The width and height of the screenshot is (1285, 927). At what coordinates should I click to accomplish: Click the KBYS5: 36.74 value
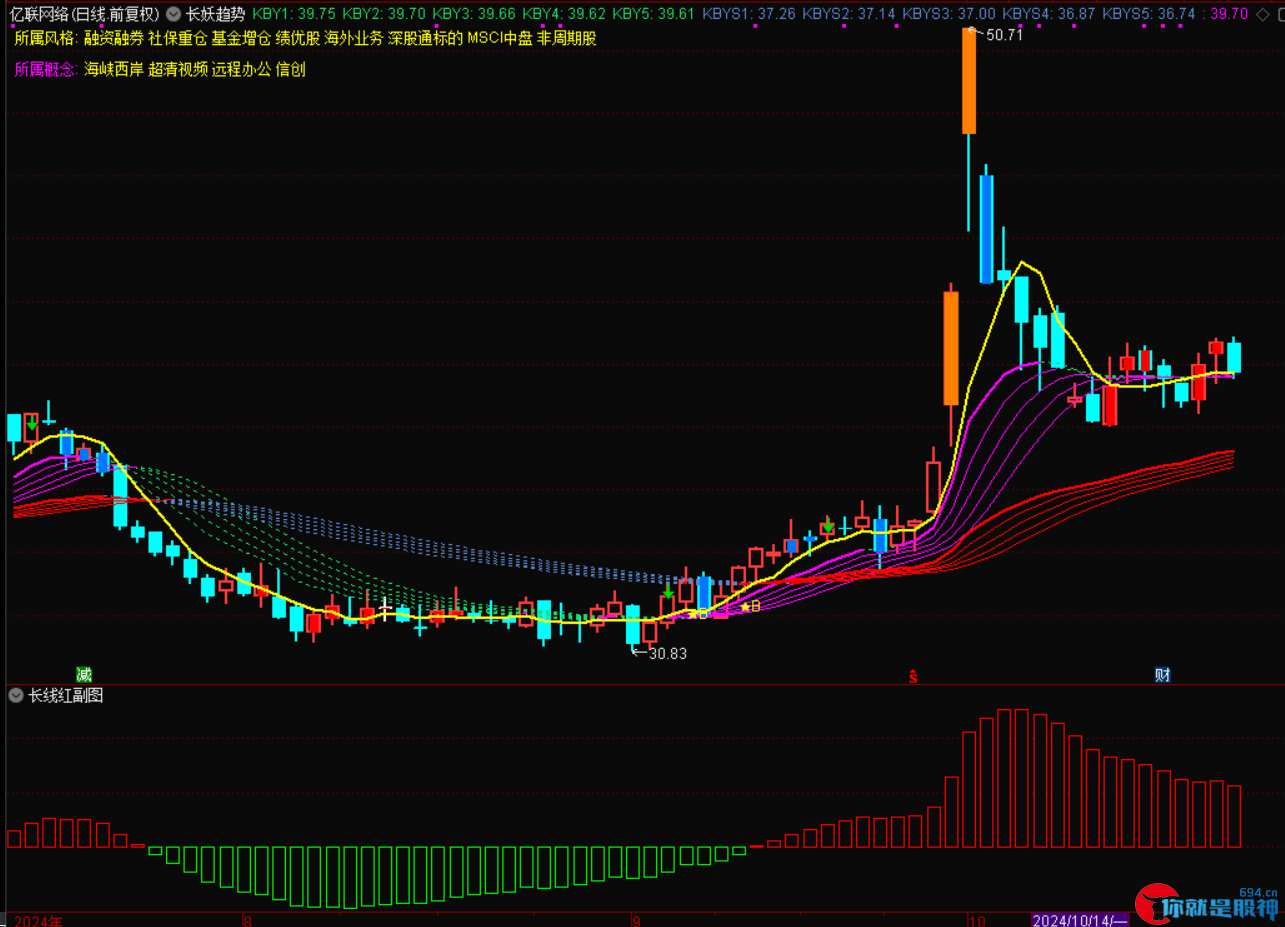tap(1148, 14)
